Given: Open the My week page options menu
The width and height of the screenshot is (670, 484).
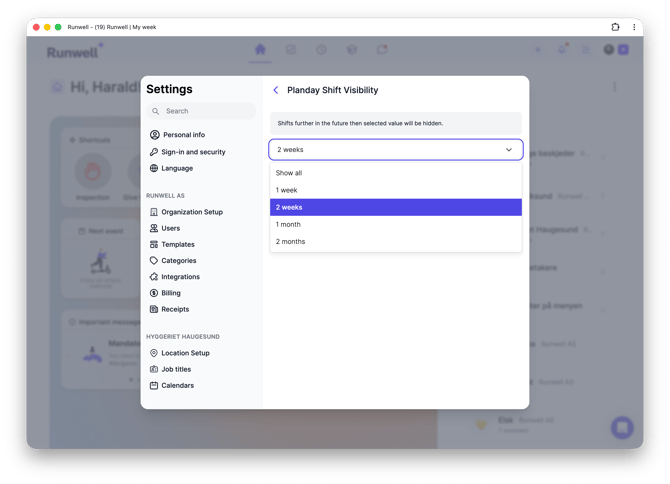Looking at the screenshot, I should [x=614, y=87].
